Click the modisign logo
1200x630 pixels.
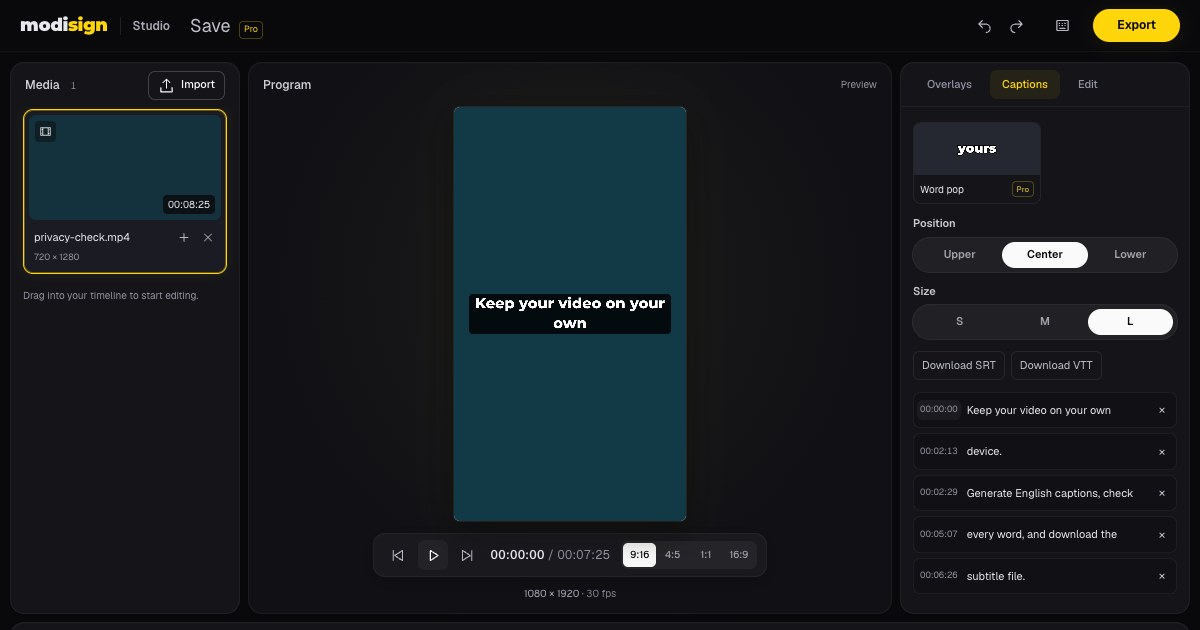point(64,26)
